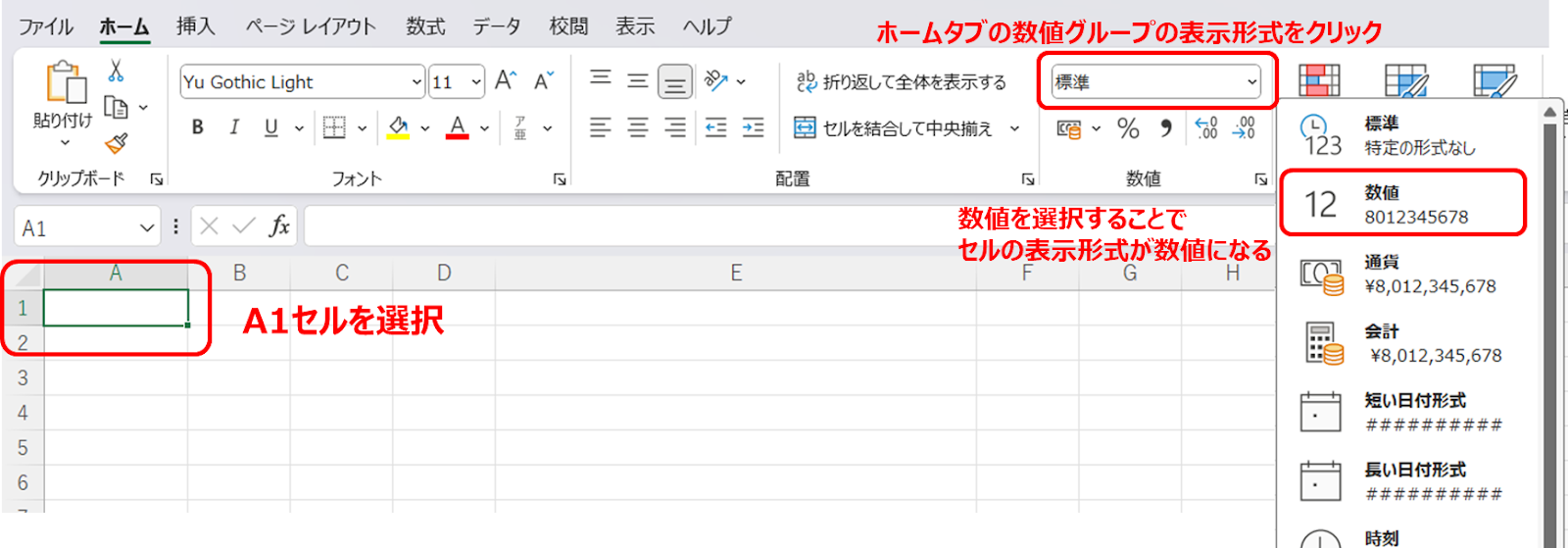This screenshot has height=548, width=1568.
Task: Apply the red font color A
Action: click(x=457, y=127)
